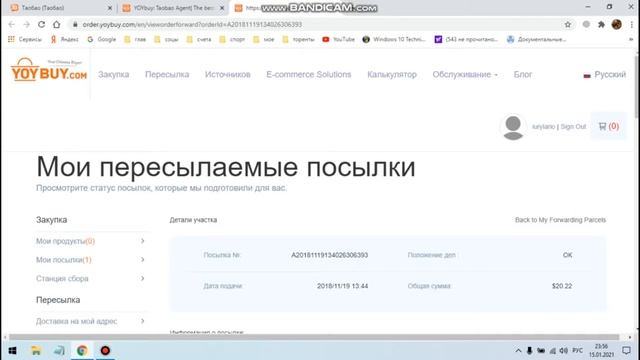
Task: Close the YOYbuy Taobao Agent tab
Action: [x=222, y=8]
